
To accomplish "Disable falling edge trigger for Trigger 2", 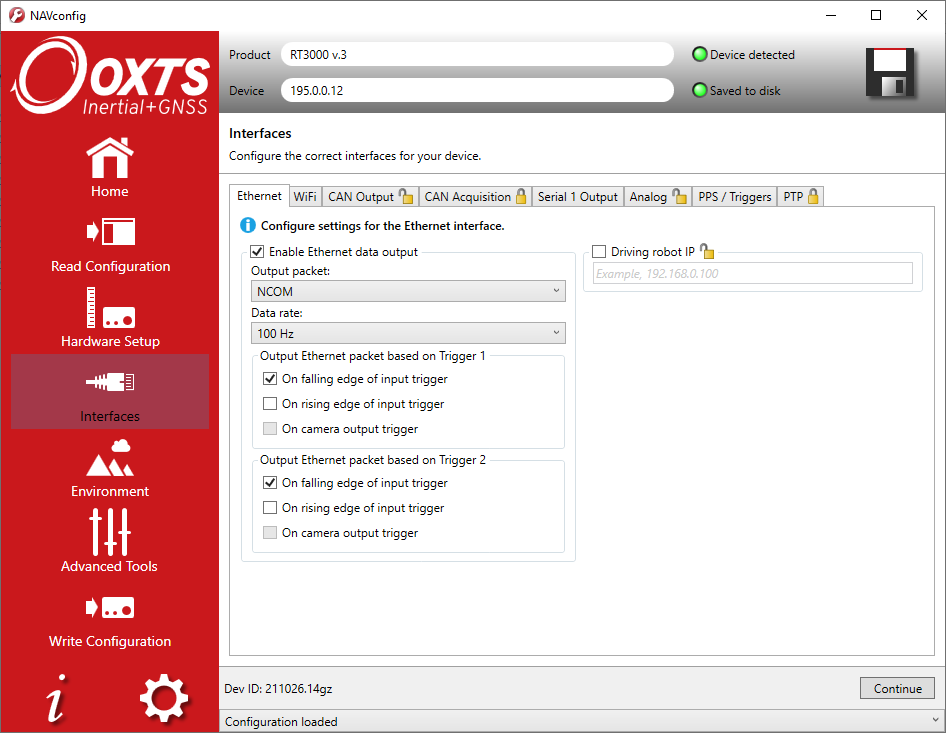I will pyautogui.click(x=269, y=482).
